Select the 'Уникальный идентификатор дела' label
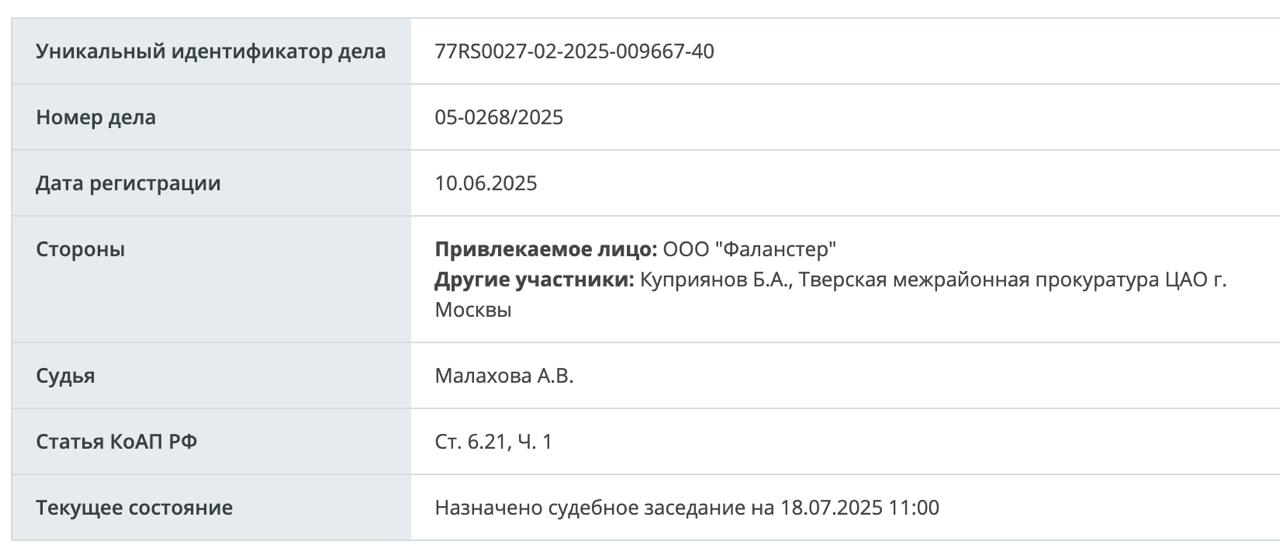The image size is (1280, 559). click(211, 51)
